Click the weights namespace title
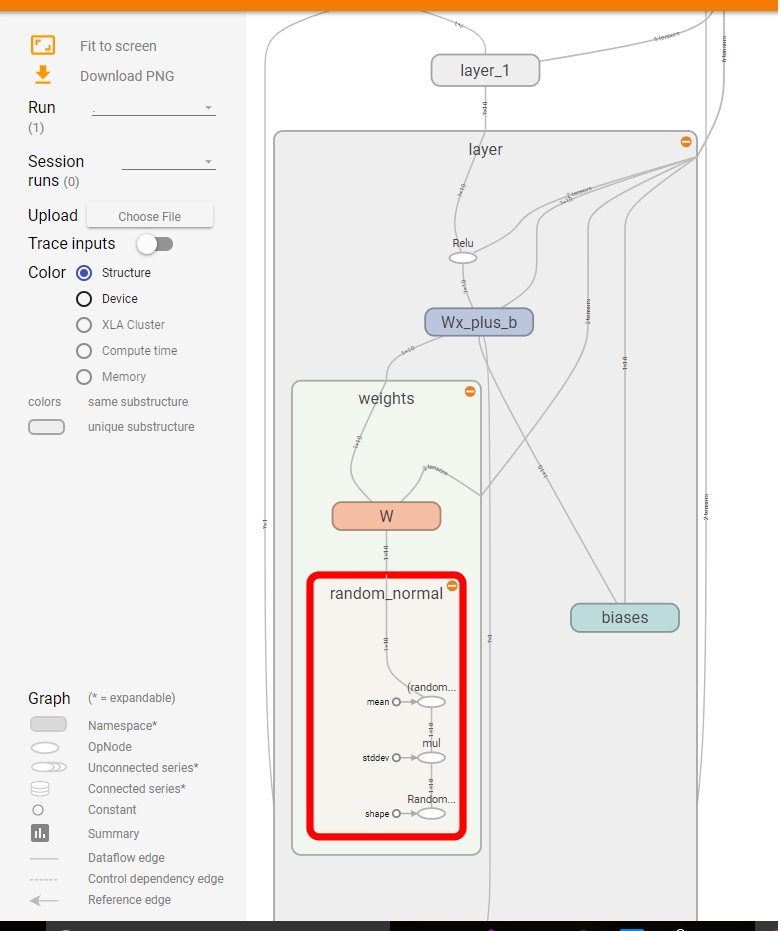This screenshot has height=931, width=781. click(x=386, y=398)
